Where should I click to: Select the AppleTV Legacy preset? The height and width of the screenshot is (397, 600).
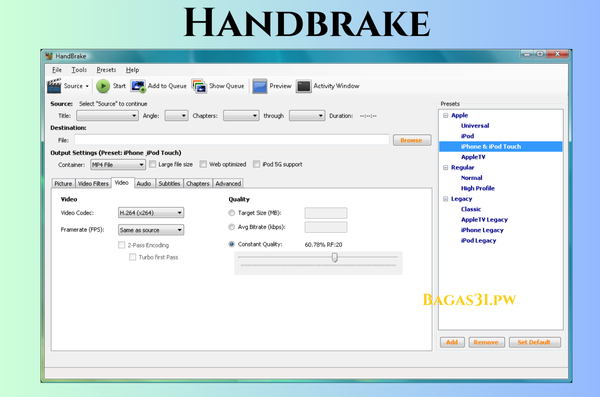click(x=484, y=219)
